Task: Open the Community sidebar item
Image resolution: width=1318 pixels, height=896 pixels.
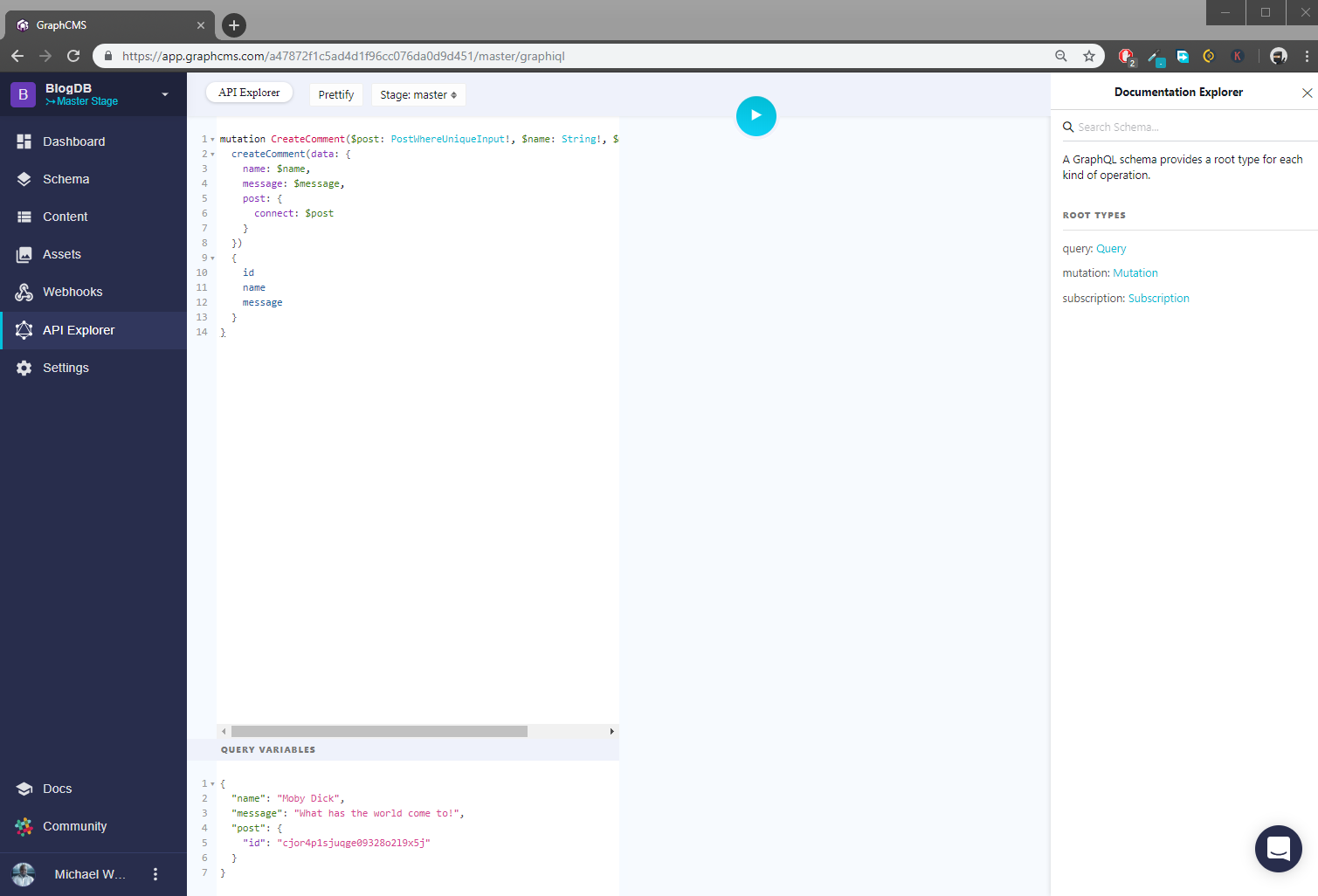Action: click(74, 825)
